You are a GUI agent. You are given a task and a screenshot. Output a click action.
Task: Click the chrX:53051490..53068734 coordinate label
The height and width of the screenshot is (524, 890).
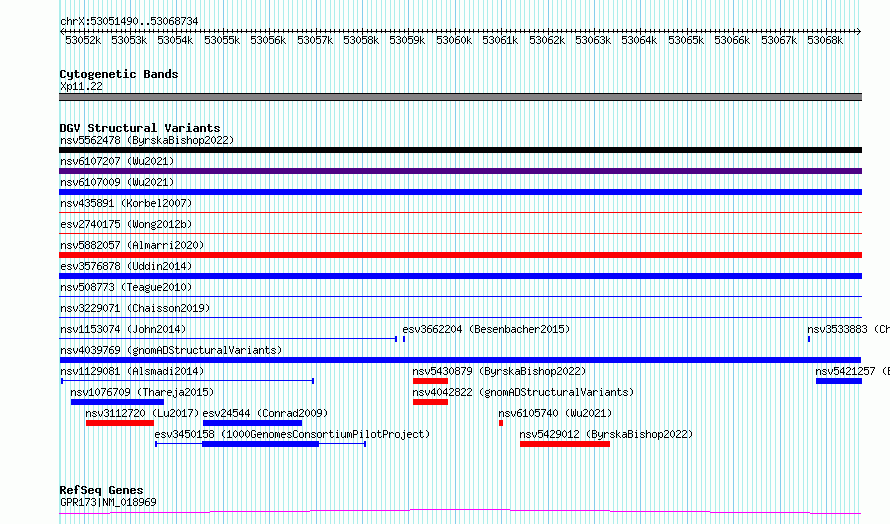129,21
